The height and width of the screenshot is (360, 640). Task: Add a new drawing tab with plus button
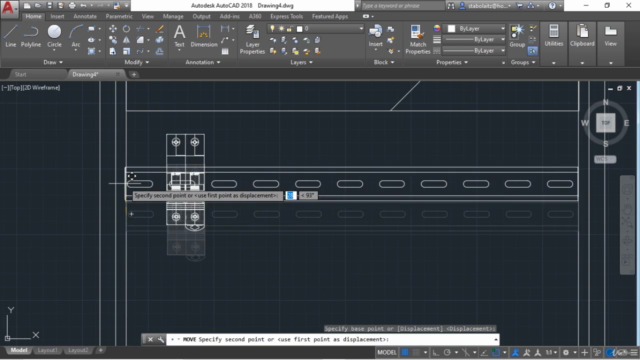134,74
